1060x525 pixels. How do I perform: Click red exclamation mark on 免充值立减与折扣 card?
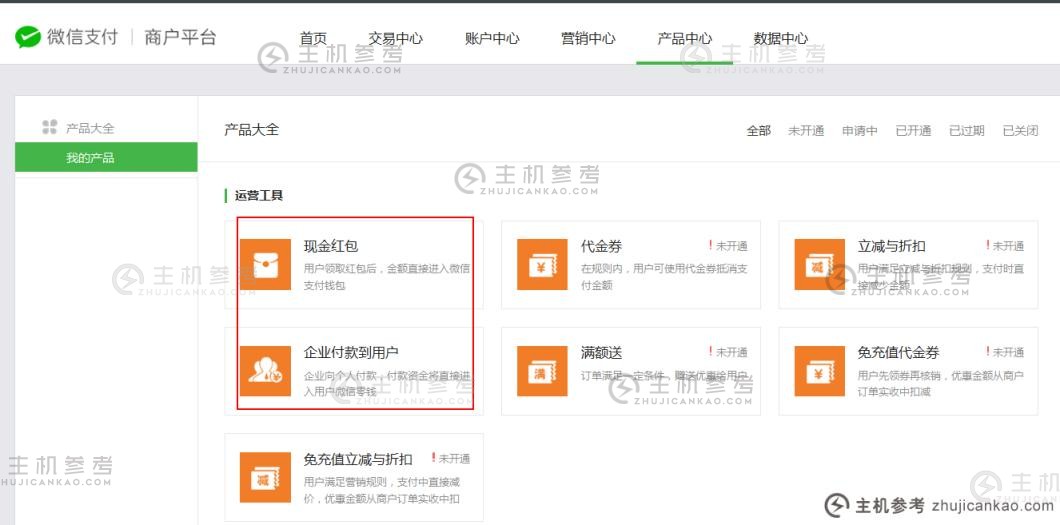433,458
